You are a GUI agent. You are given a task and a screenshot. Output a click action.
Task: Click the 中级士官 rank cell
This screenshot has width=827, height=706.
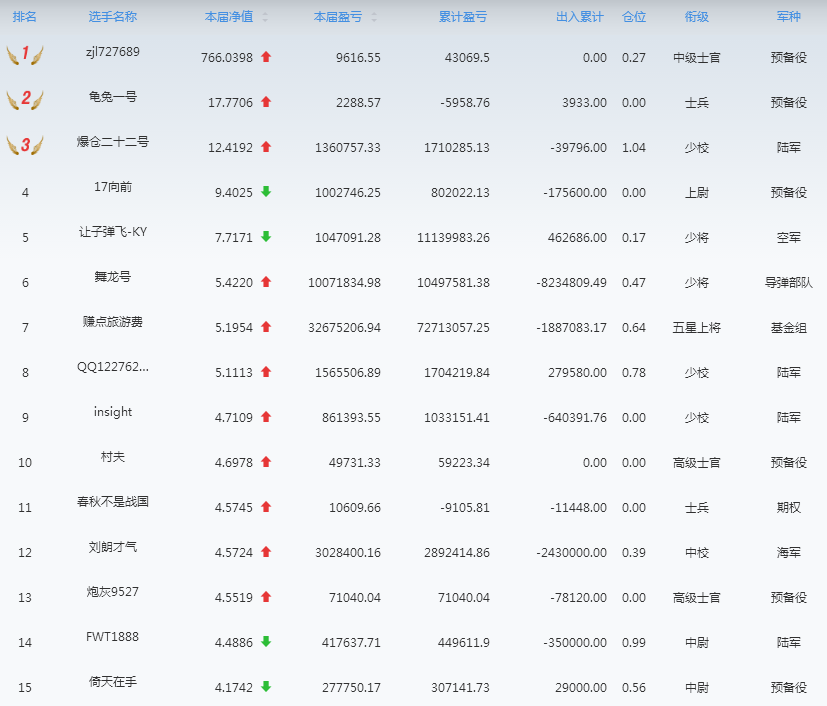696,57
